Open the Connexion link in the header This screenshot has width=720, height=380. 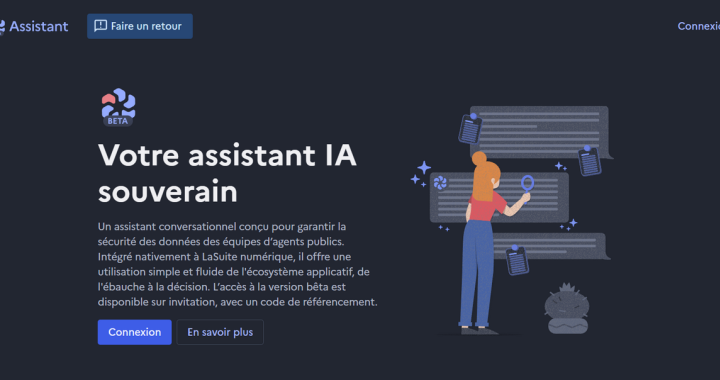coord(699,26)
